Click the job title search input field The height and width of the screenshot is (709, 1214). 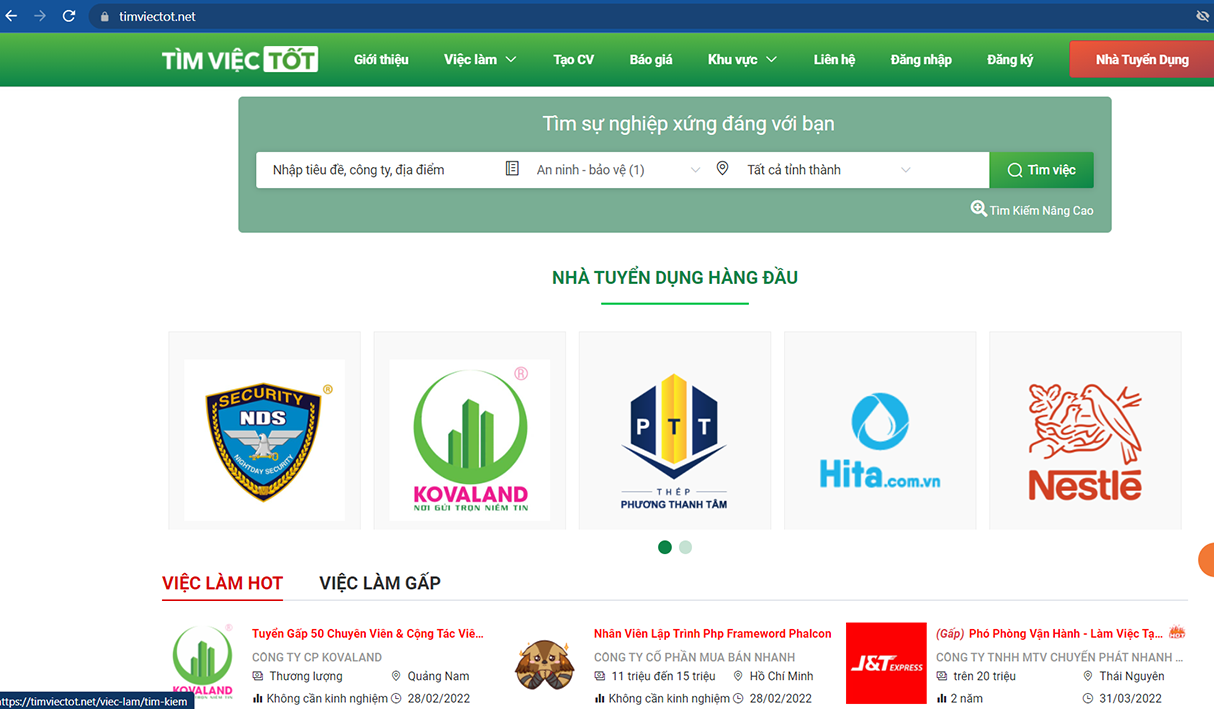370,169
